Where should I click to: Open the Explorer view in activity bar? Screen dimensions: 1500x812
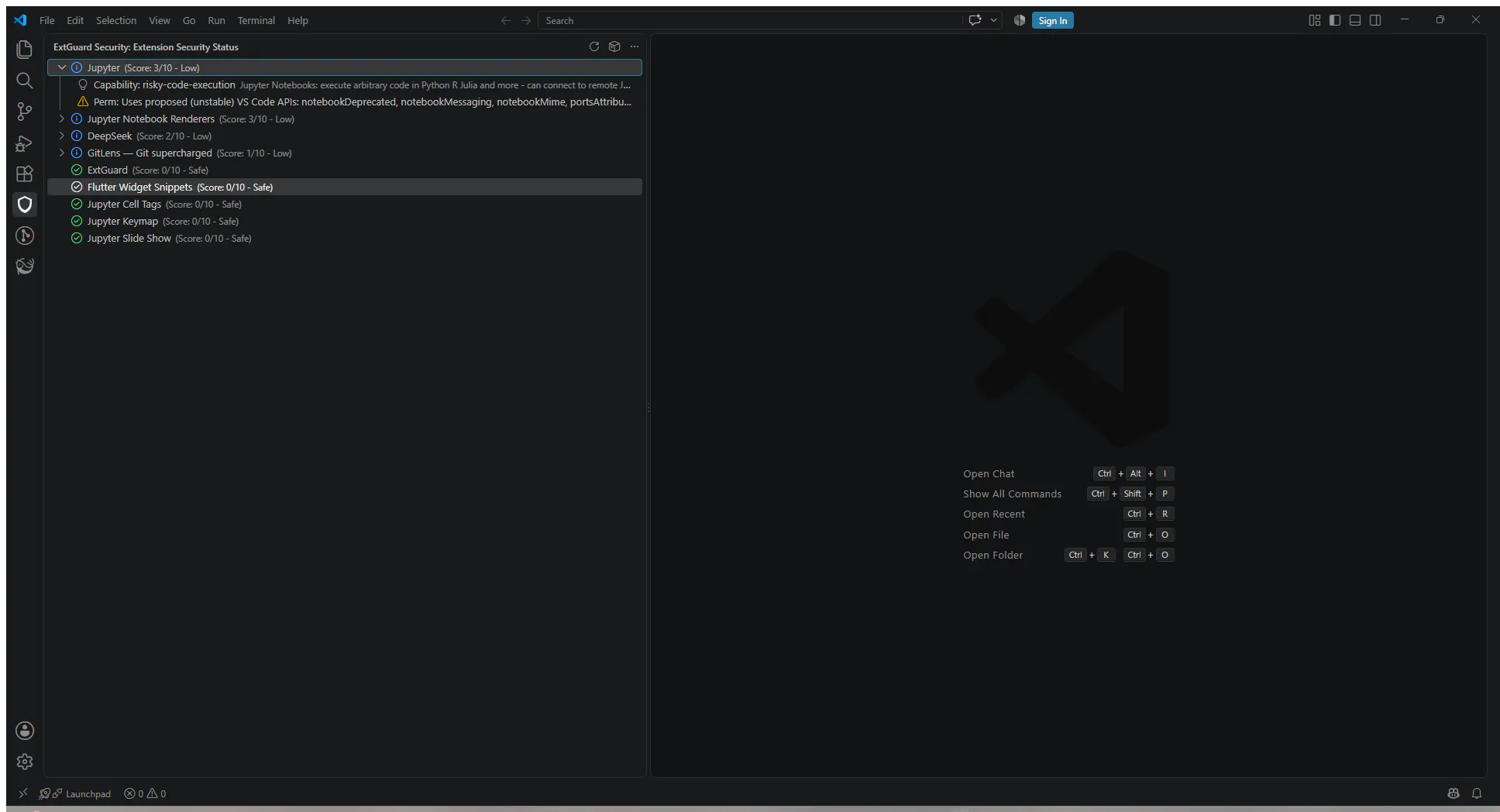(25, 50)
